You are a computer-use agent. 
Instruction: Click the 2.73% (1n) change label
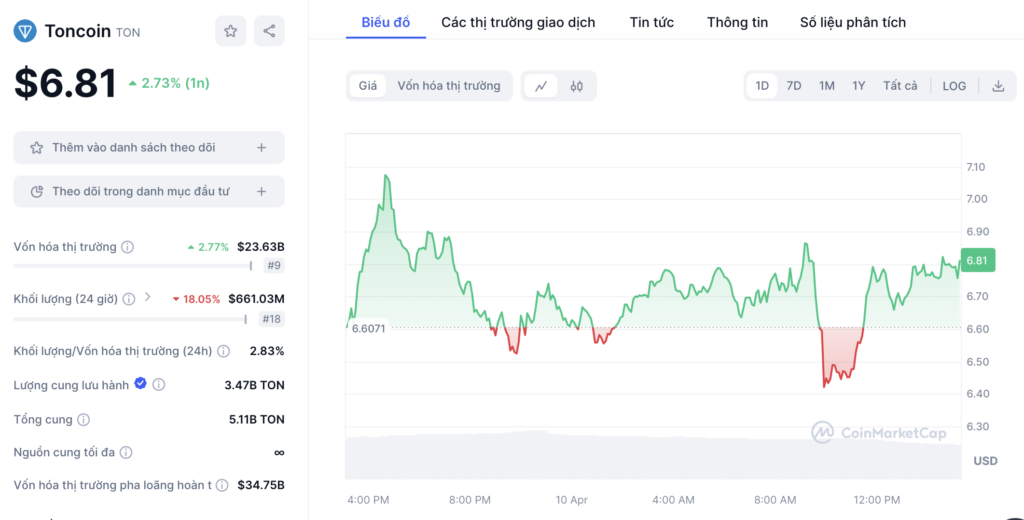tap(169, 83)
